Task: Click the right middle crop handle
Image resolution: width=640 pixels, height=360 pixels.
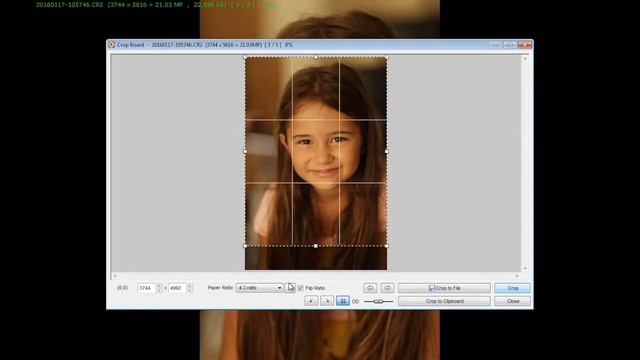Action: [387, 151]
